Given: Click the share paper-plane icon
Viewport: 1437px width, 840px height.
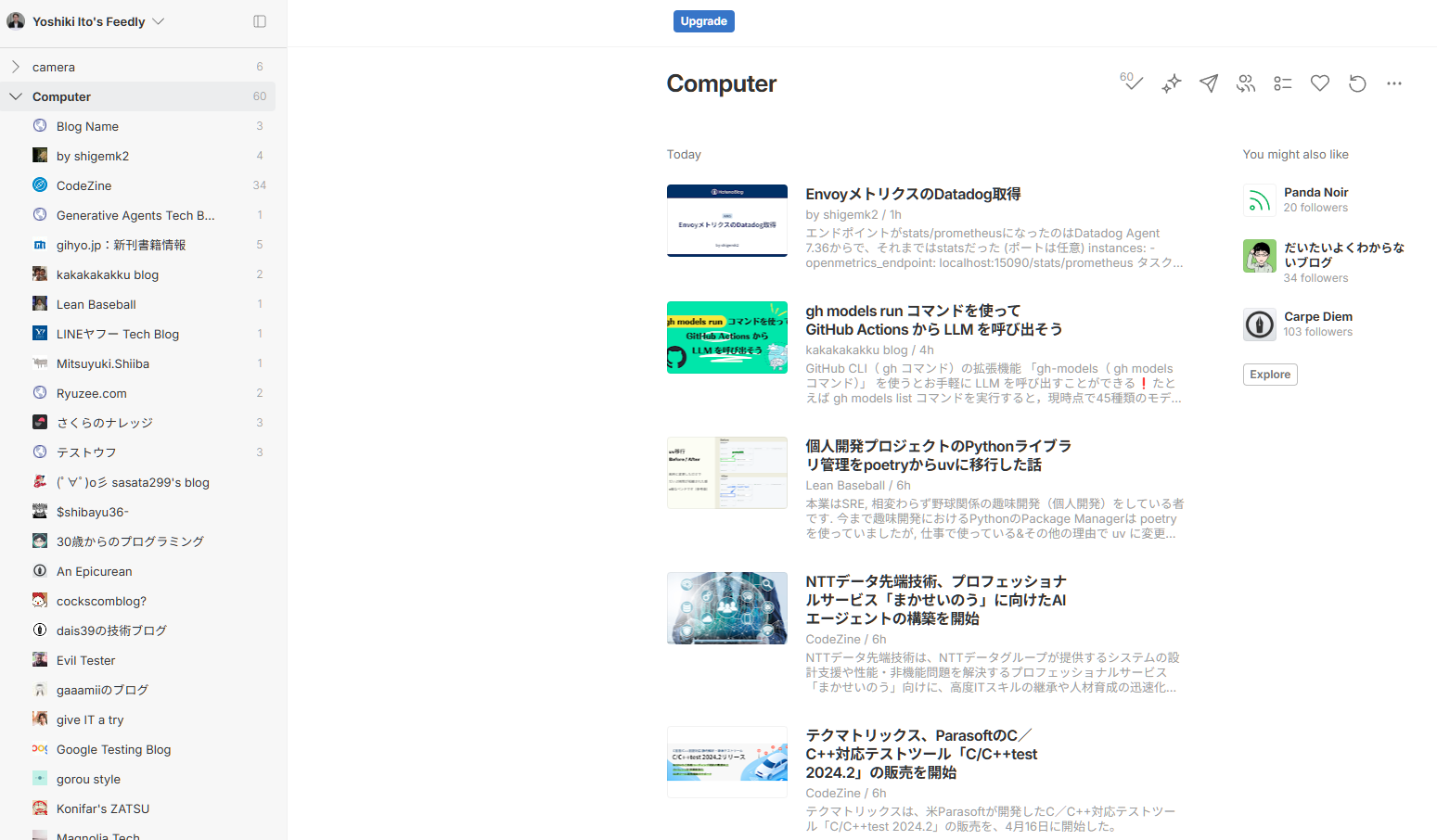Looking at the screenshot, I should [x=1209, y=83].
